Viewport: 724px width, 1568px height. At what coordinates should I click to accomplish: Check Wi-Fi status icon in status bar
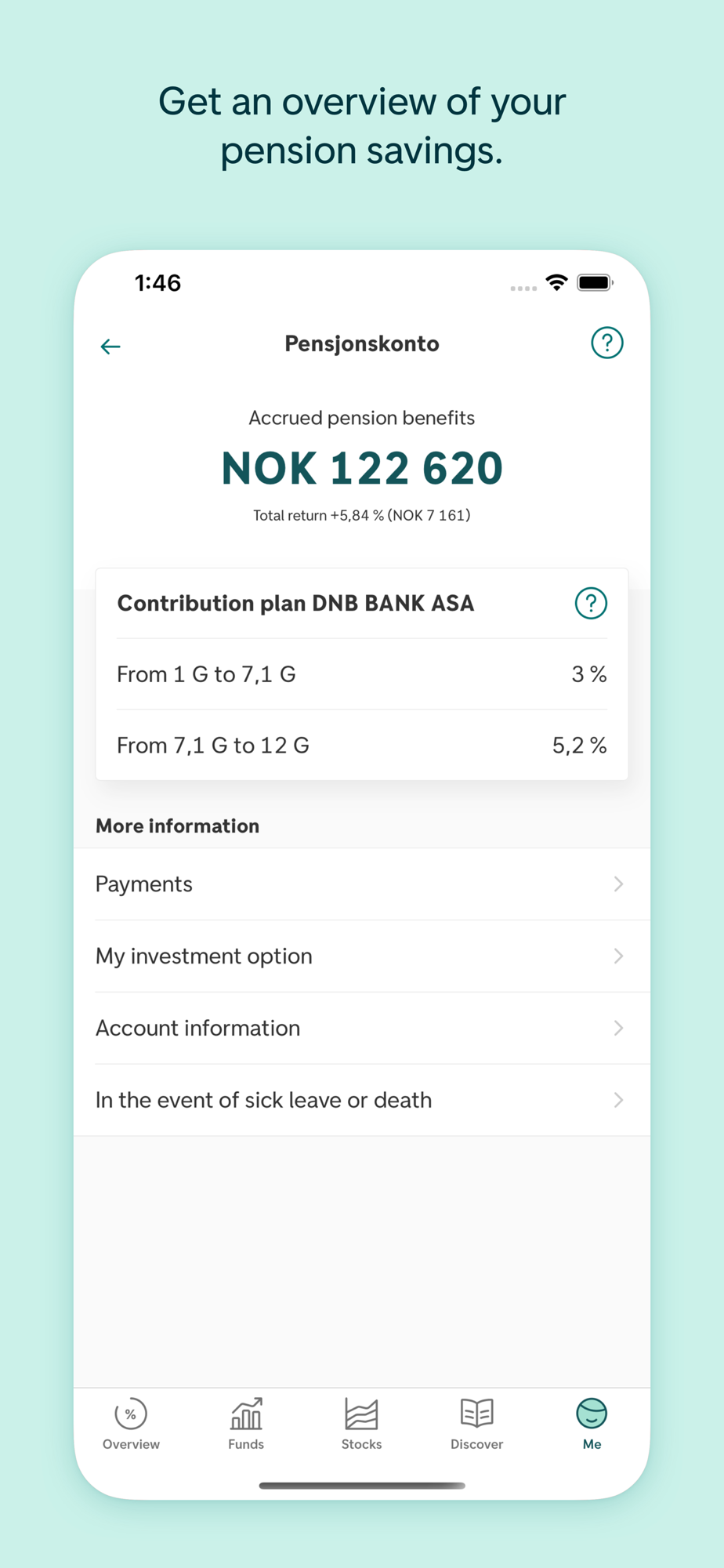pos(556,282)
